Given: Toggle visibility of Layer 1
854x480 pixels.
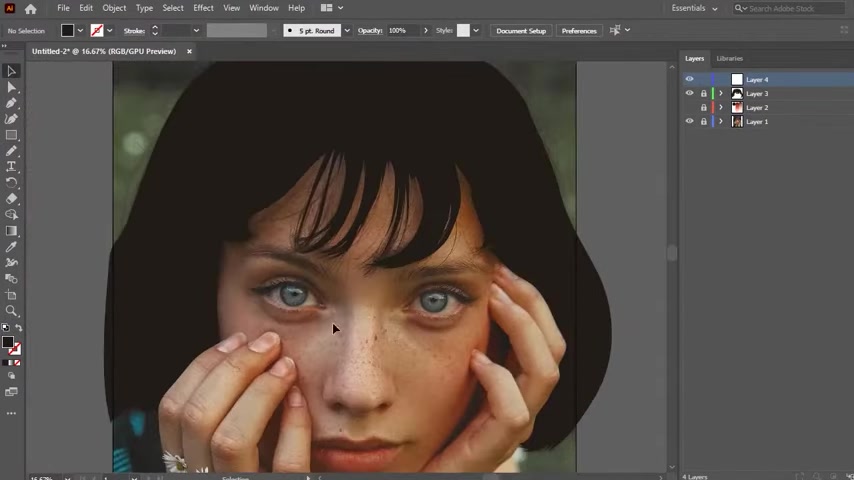Looking at the screenshot, I should point(689,121).
